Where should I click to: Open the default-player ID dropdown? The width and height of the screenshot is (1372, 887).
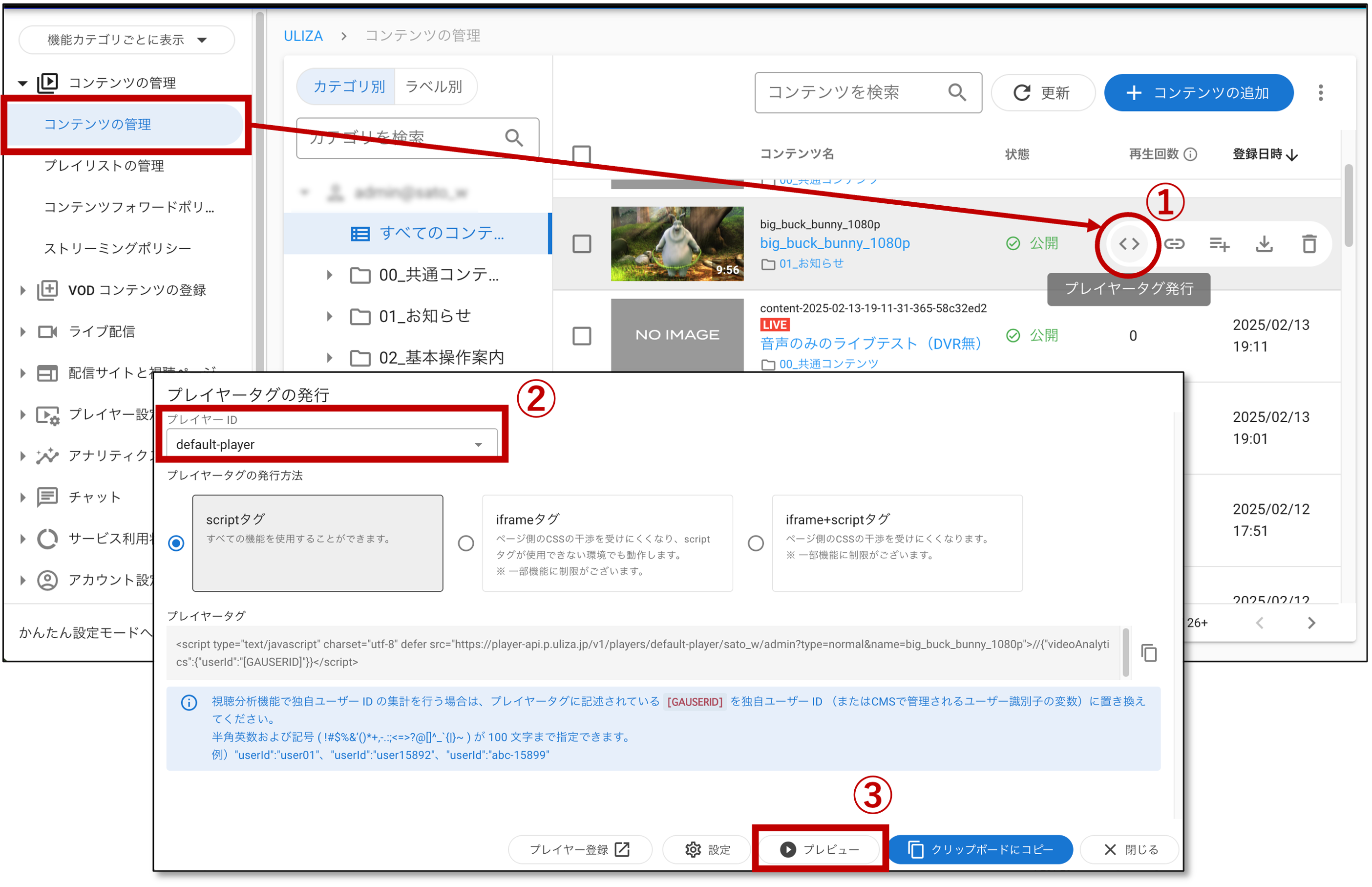(332, 444)
